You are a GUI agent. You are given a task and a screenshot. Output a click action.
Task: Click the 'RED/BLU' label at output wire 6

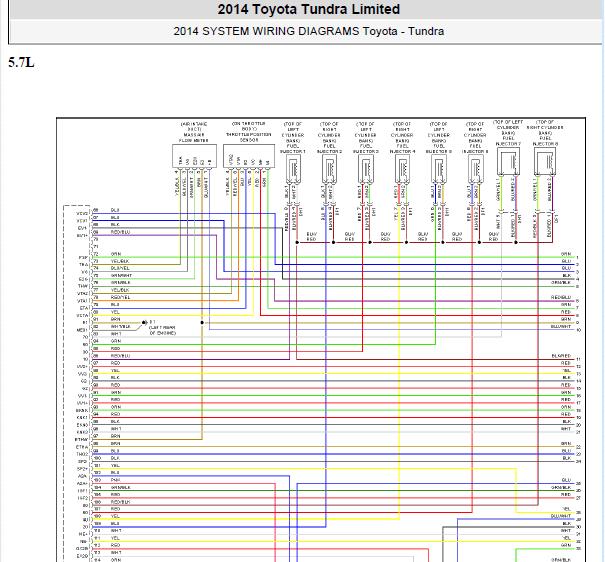coord(561,297)
